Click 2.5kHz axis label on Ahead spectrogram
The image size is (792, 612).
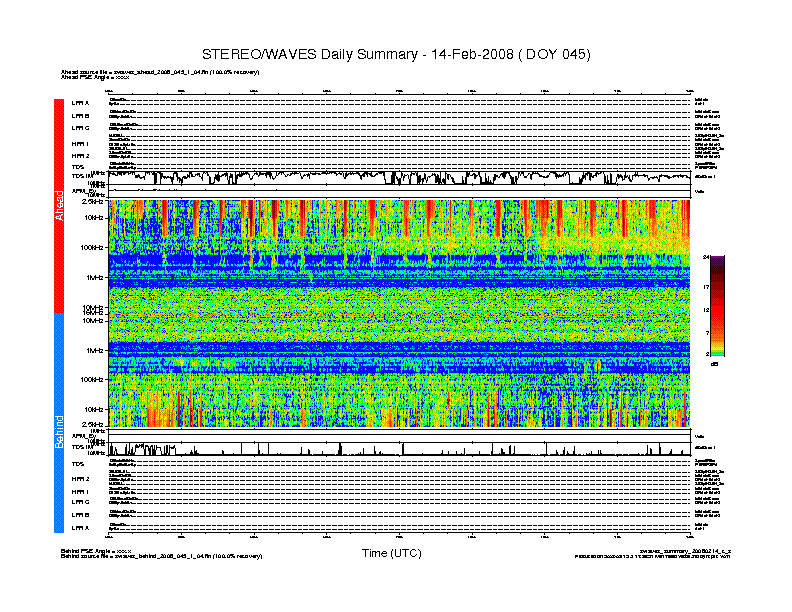pyautogui.click(x=92, y=201)
